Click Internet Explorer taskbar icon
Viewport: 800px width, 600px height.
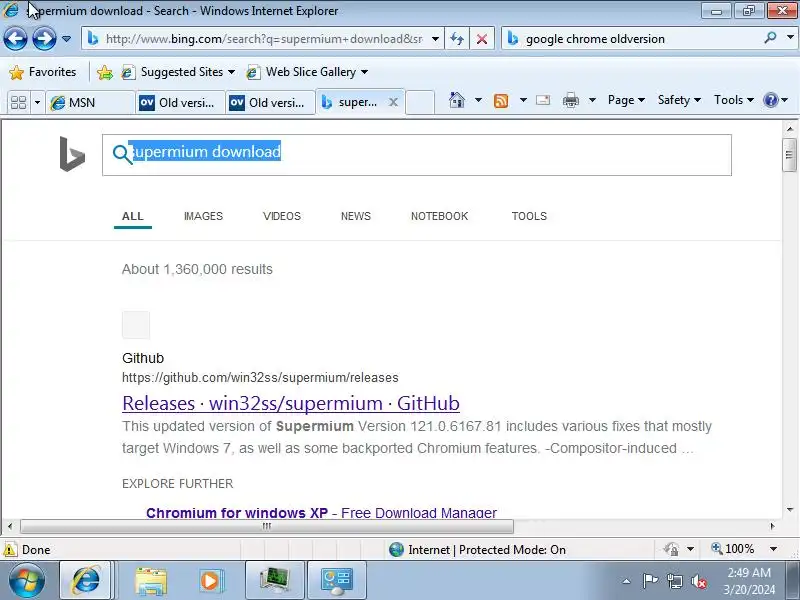[x=86, y=581]
